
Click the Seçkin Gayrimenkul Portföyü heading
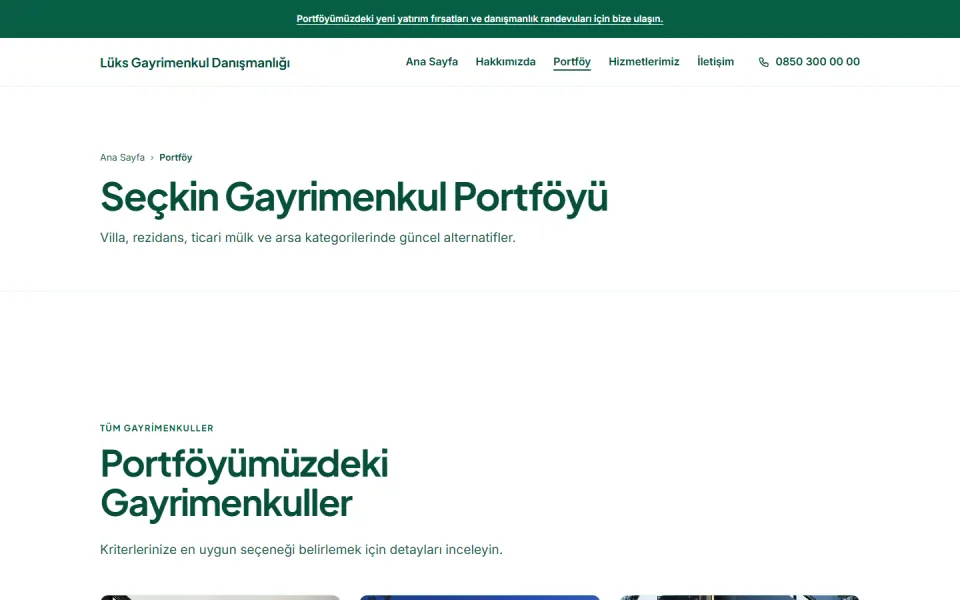354,198
